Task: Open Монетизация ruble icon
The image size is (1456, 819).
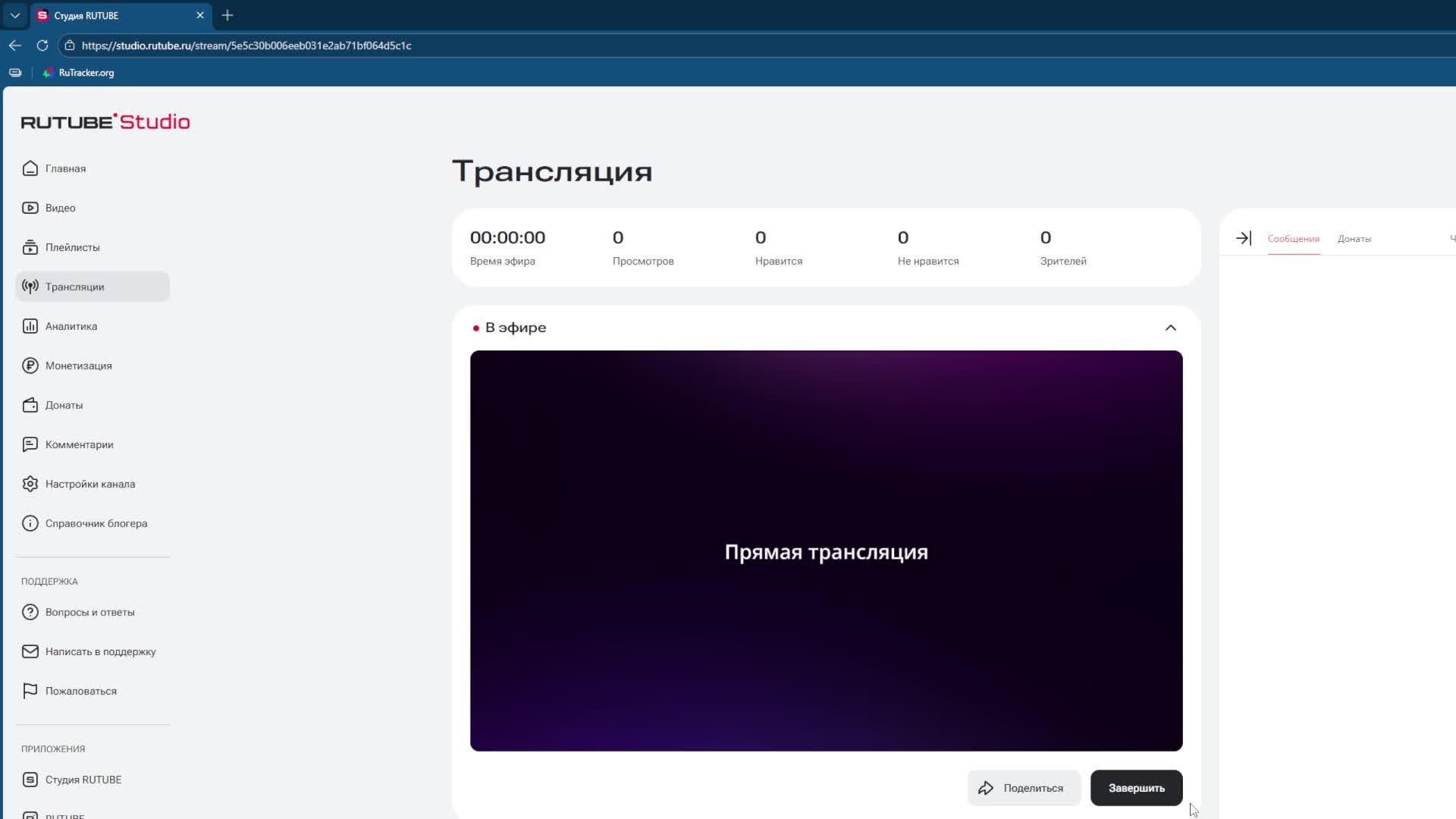Action: coord(30,366)
